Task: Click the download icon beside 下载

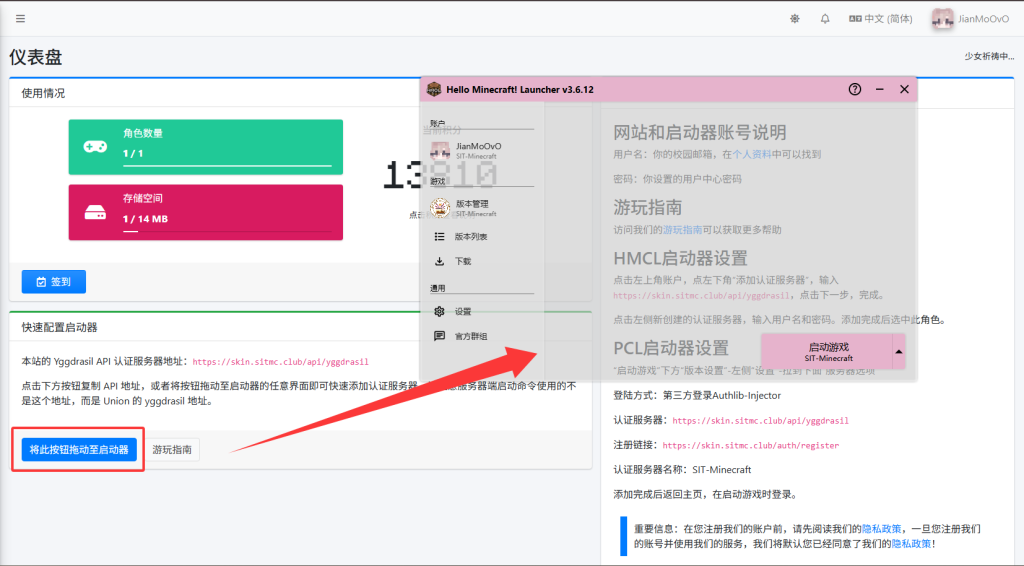Action: tap(440, 261)
